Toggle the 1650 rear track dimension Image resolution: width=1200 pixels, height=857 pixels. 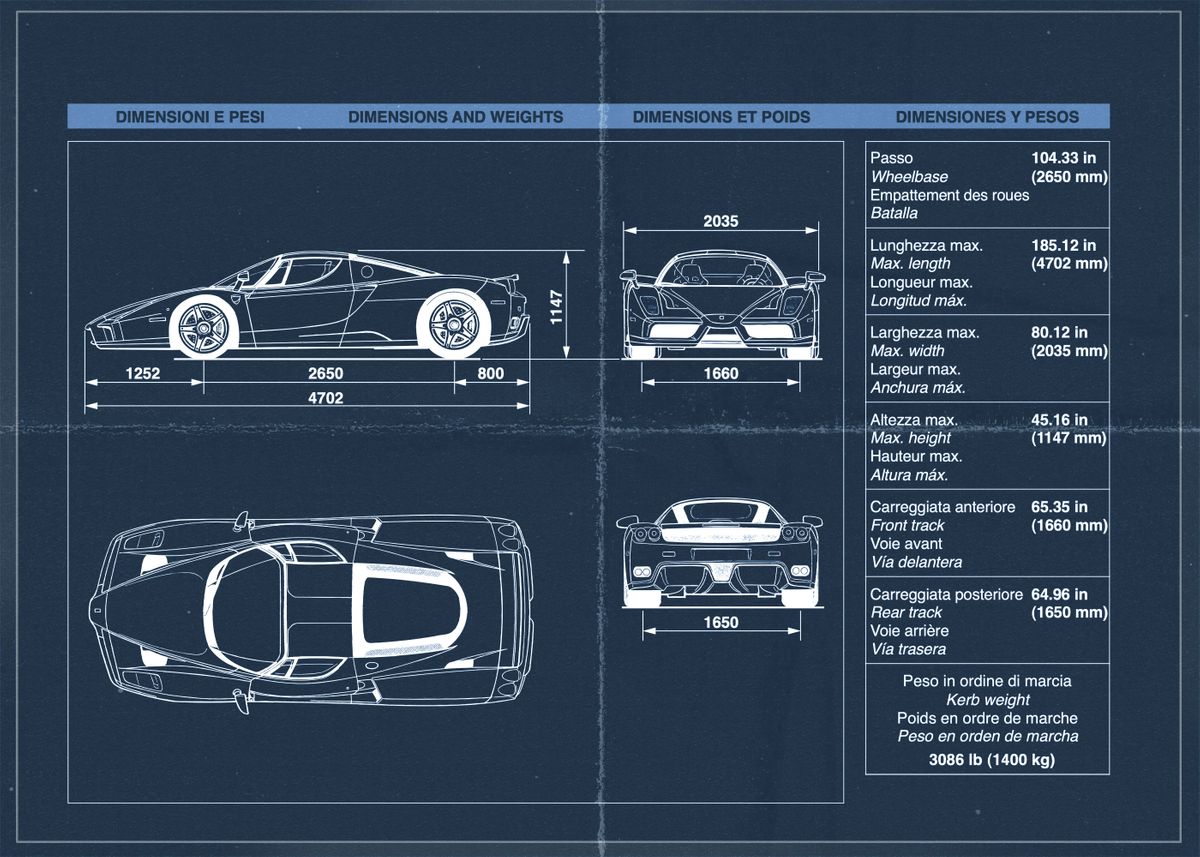722,622
